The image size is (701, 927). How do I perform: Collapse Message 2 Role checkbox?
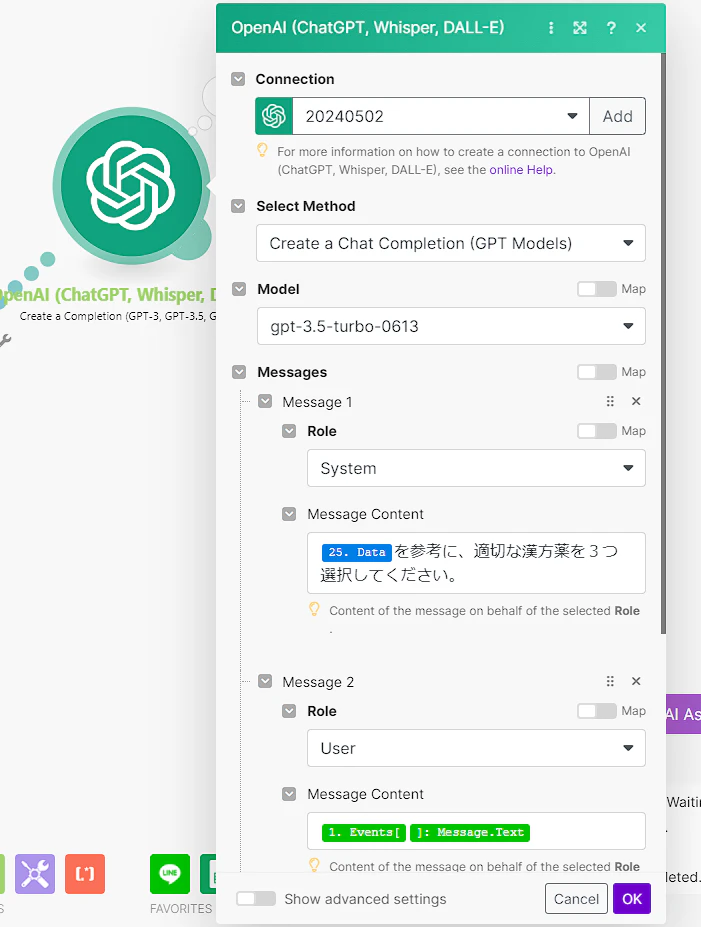click(x=289, y=711)
